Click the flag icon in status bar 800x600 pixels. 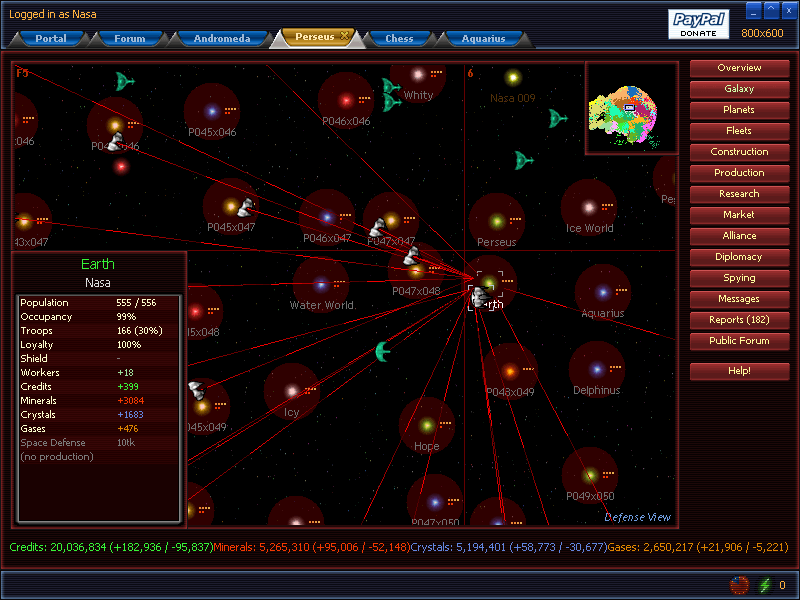pyautogui.click(x=739, y=585)
